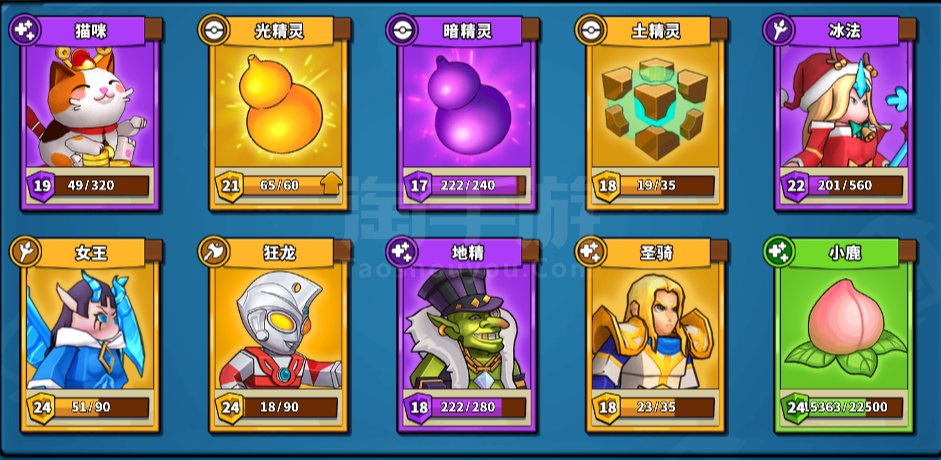
Task: Click the summon-ball icon on 光精灵 card
Action: pyautogui.click(x=214, y=30)
